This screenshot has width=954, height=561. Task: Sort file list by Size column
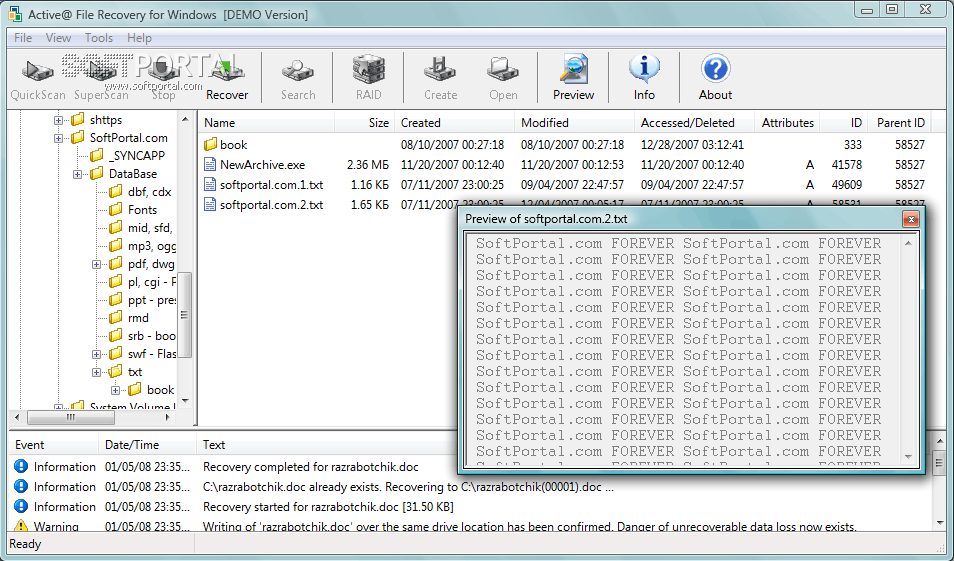pos(364,122)
